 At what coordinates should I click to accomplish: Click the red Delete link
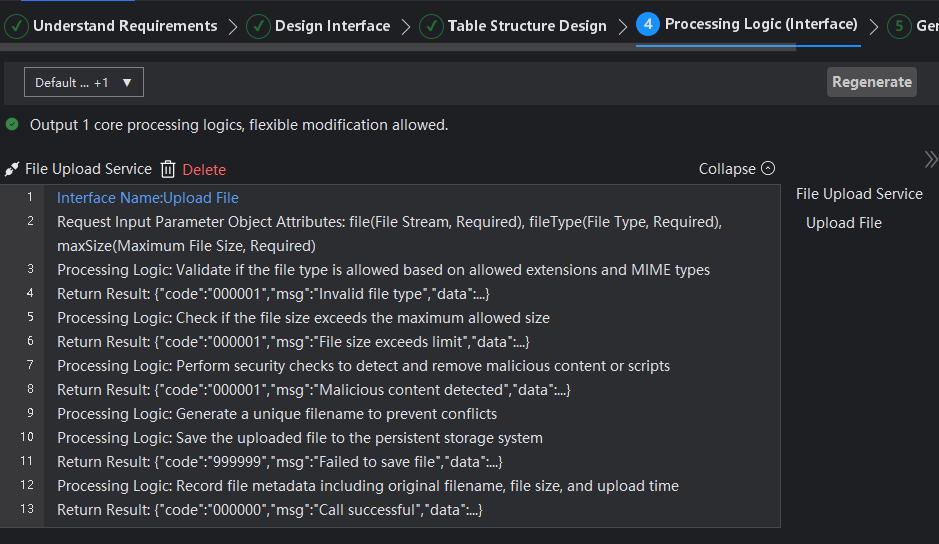coord(204,170)
